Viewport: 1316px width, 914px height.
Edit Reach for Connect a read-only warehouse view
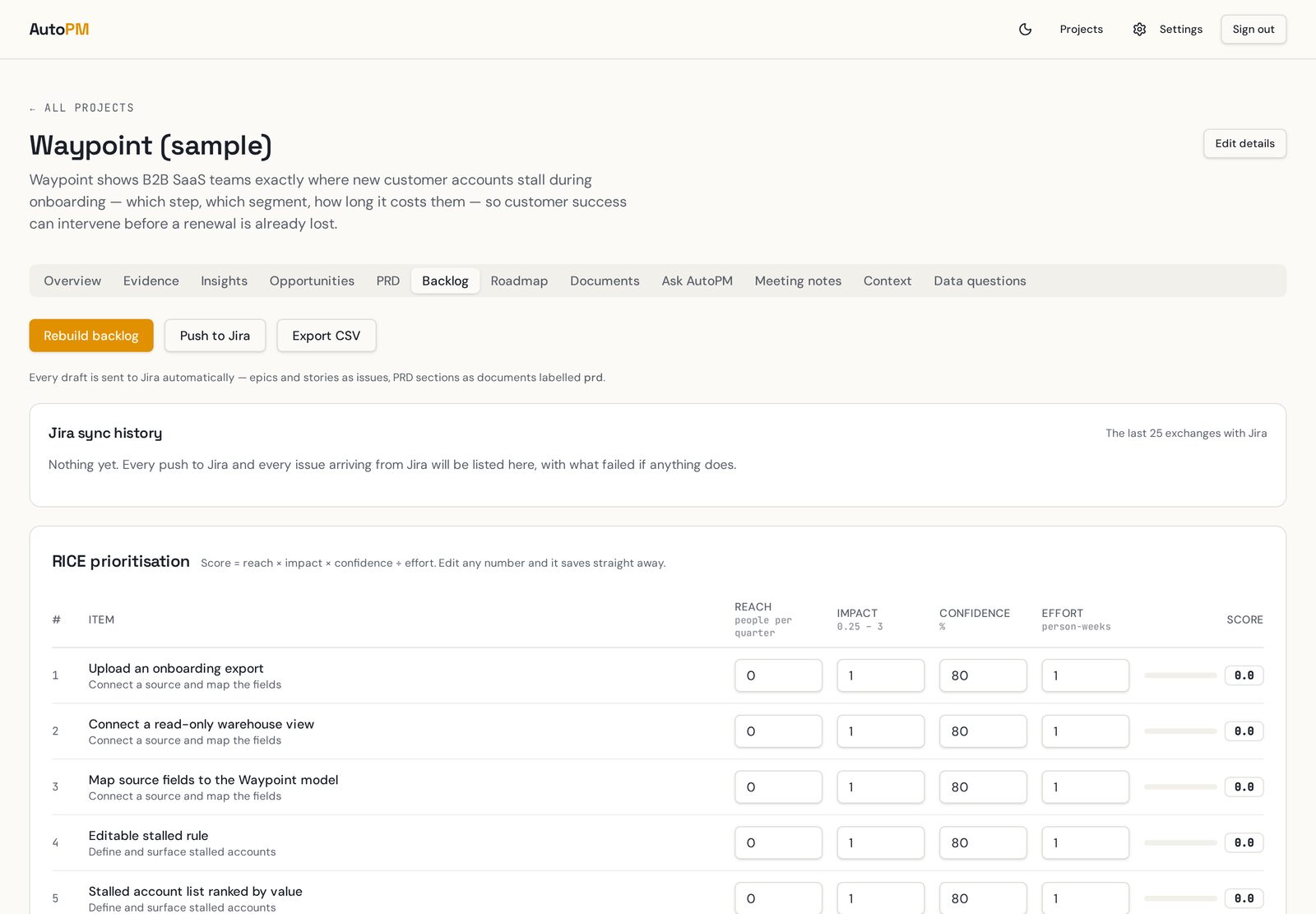tap(778, 731)
